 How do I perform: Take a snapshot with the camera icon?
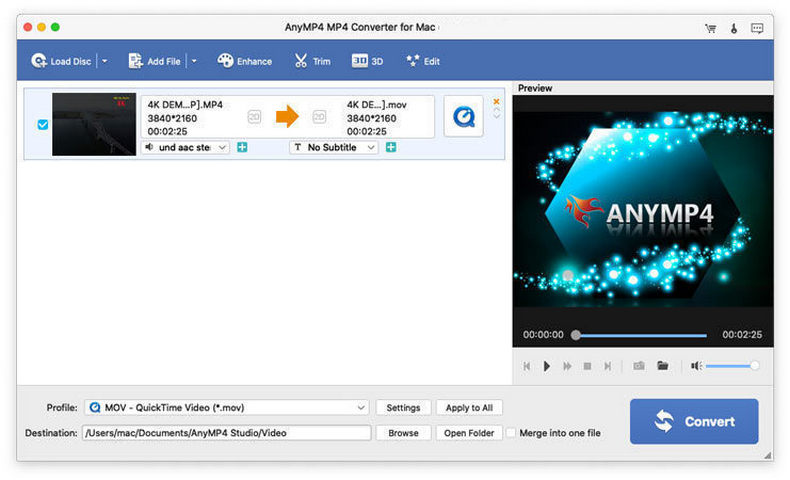(x=639, y=366)
